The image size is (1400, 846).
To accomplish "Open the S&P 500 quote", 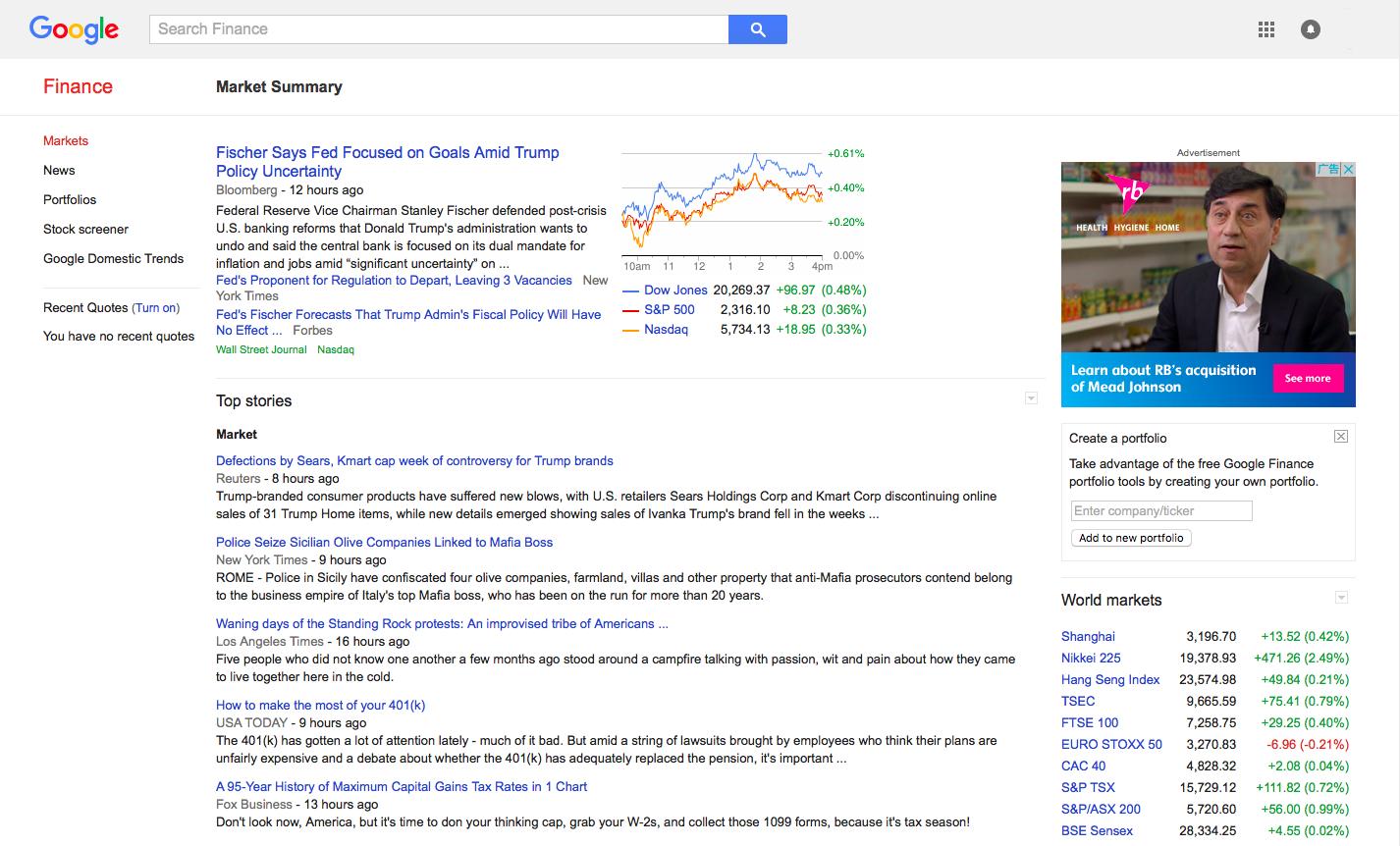I will pyautogui.click(x=670, y=309).
